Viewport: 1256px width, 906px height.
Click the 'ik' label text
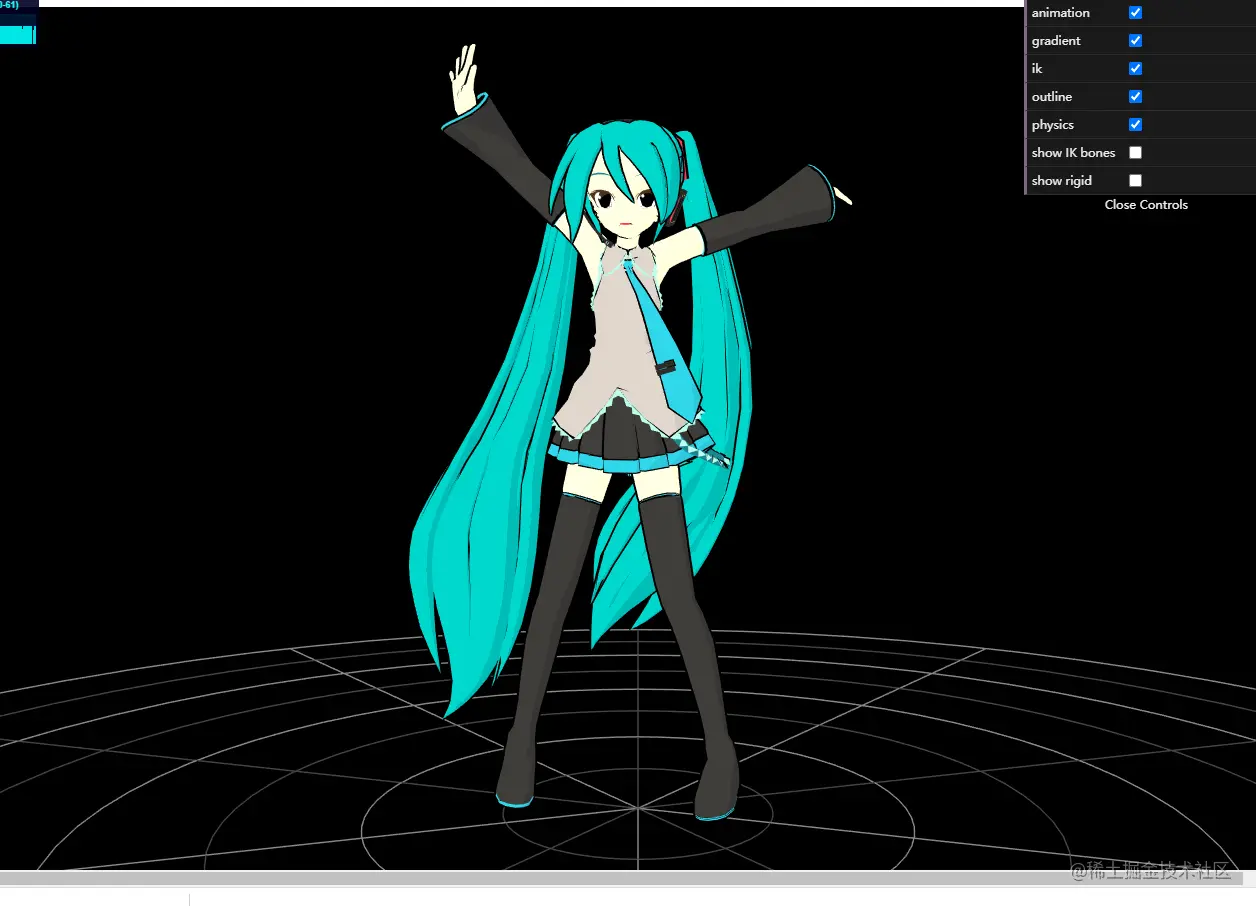pyautogui.click(x=1037, y=69)
